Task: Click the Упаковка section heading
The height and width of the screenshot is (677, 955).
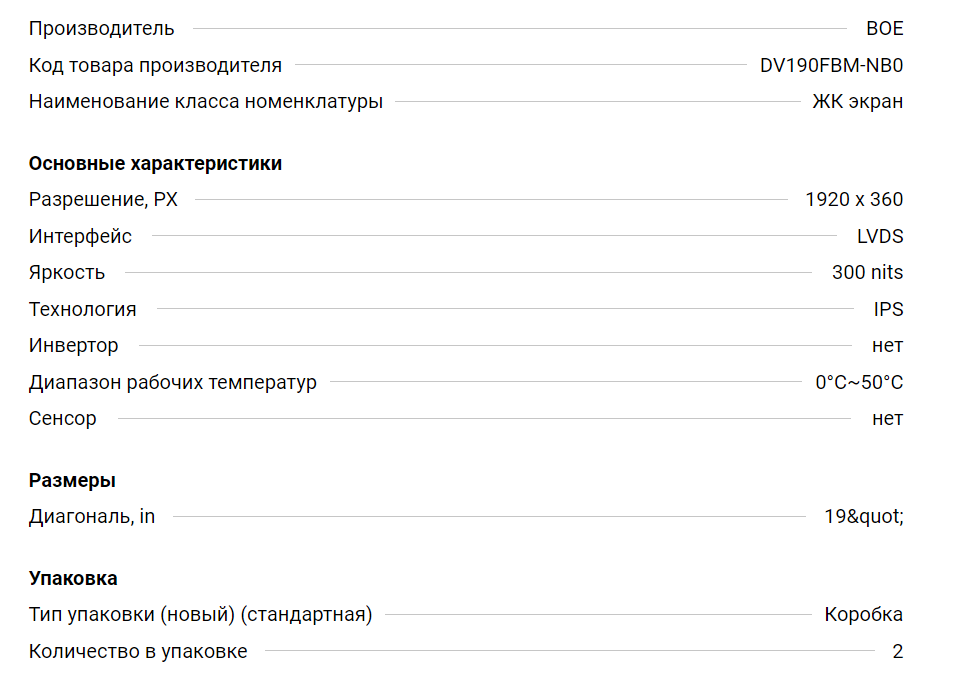Action: pos(73,579)
